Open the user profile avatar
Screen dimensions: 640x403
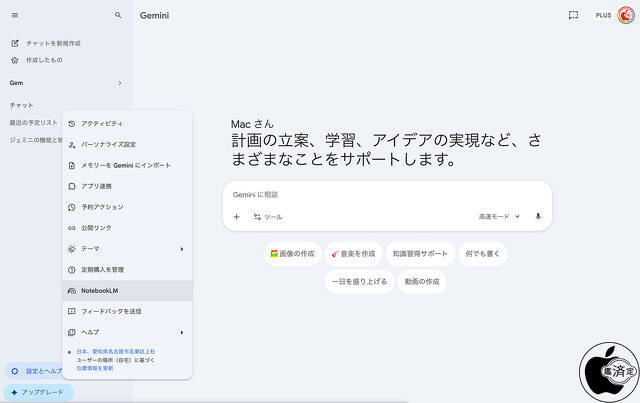625,15
